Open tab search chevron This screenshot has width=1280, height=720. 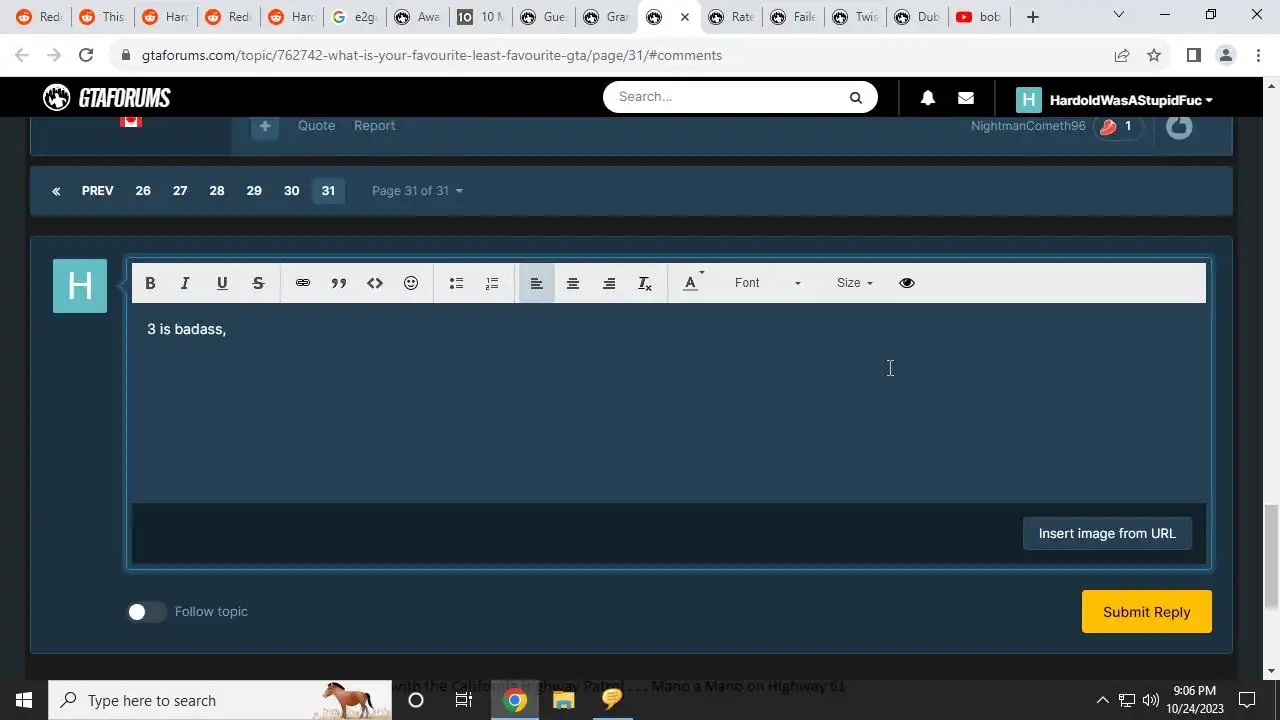pyautogui.click(x=1119, y=15)
